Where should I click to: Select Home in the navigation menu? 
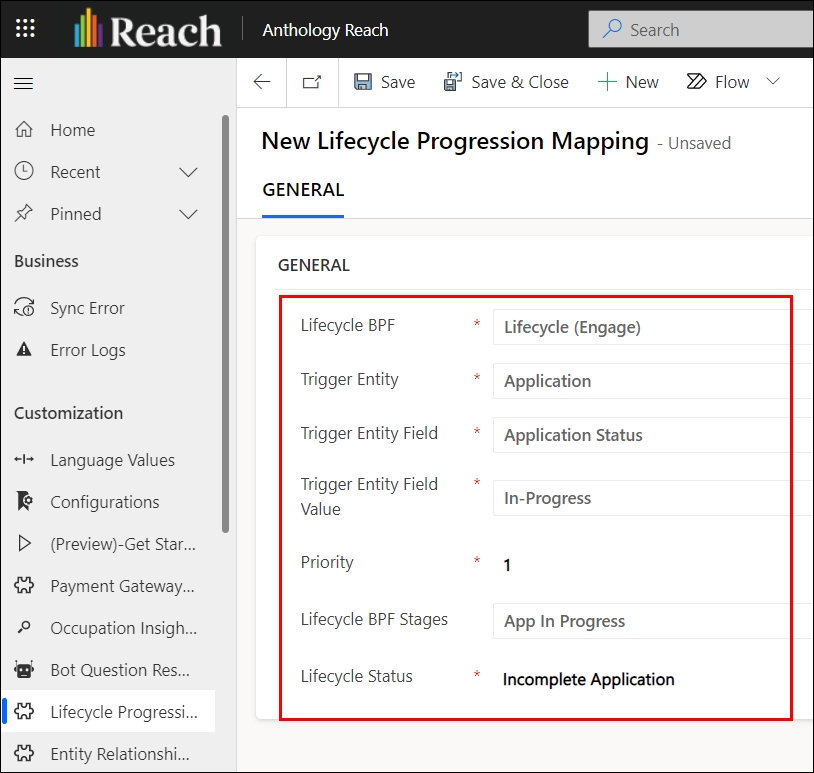pyautogui.click(x=72, y=130)
